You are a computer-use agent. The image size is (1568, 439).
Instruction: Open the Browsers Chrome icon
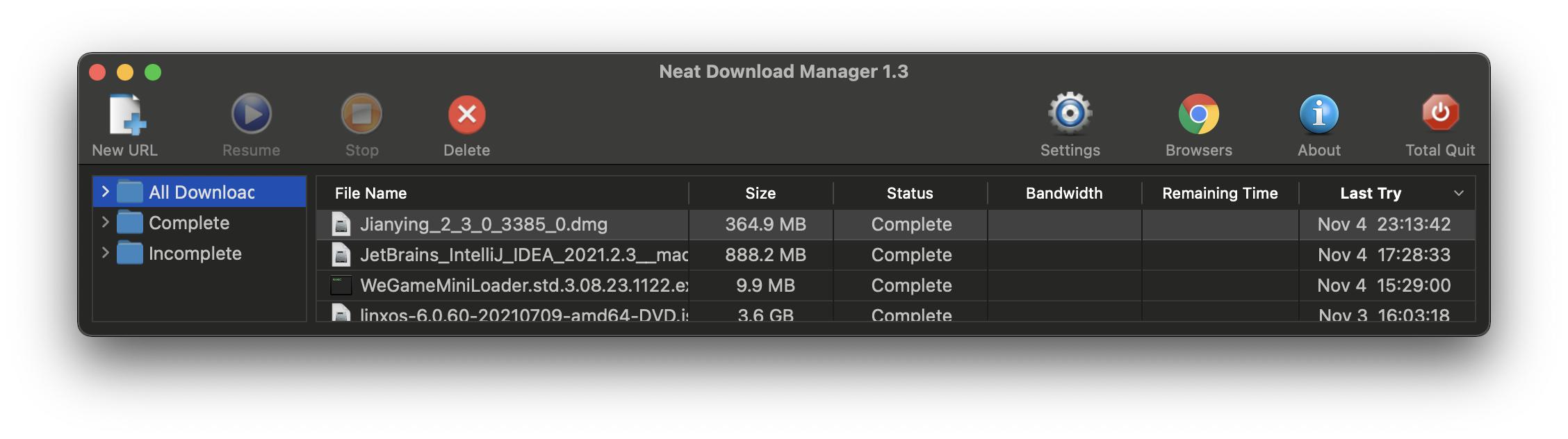1198,115
